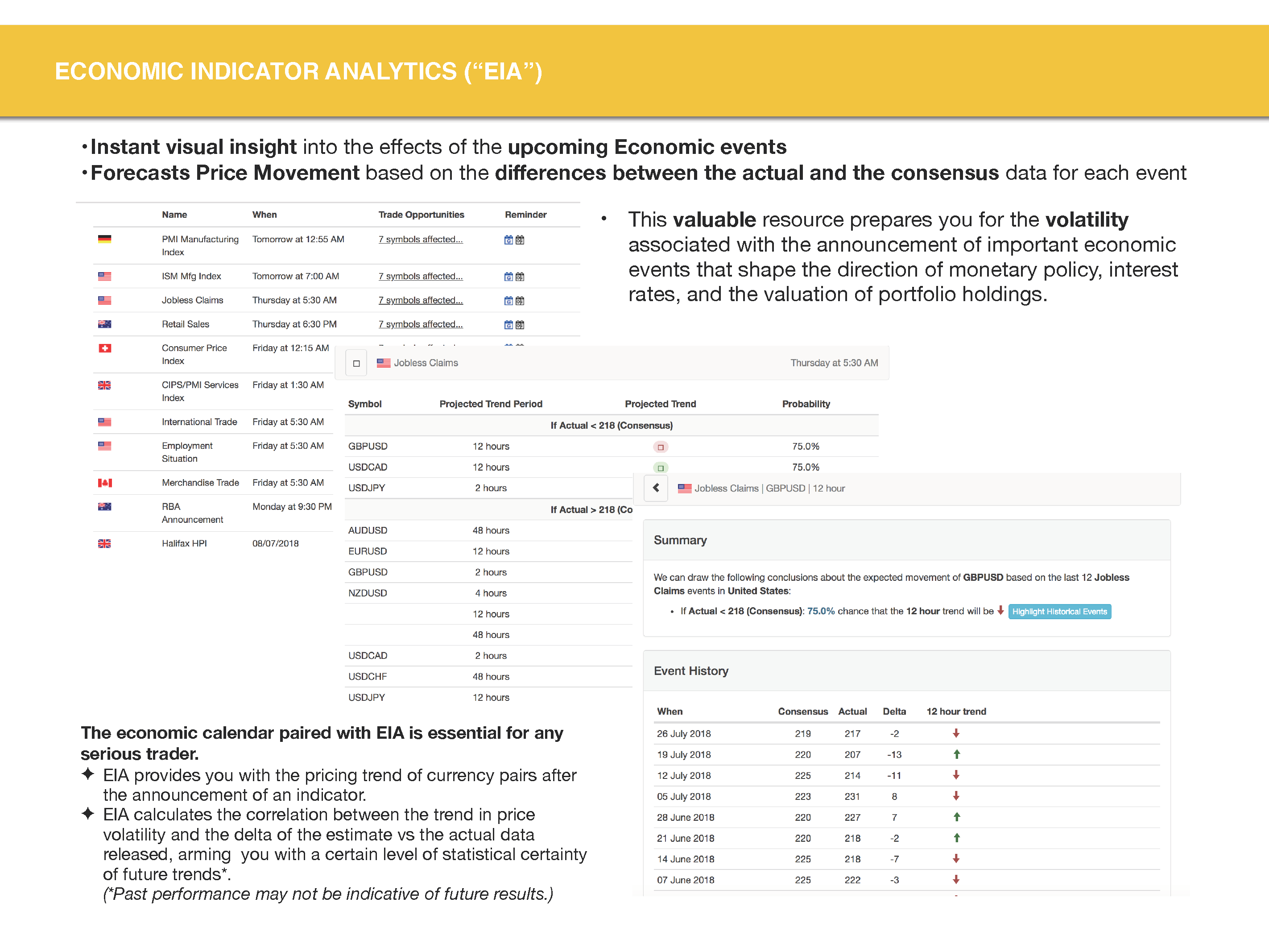The width and height of the screenshot is (1269, 952).
Task: Add Retail Sales reminder to Outlook calendar
Action: point(520,325)
